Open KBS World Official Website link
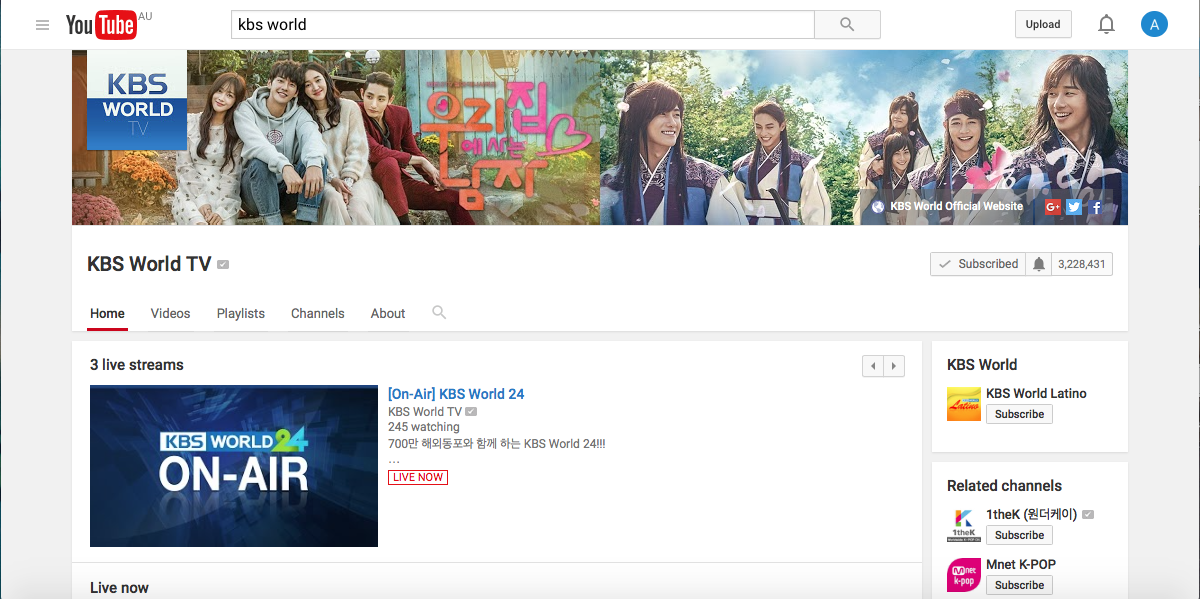Image resolution: width=1200 pixels, height=599 pixels. (947, 207)
